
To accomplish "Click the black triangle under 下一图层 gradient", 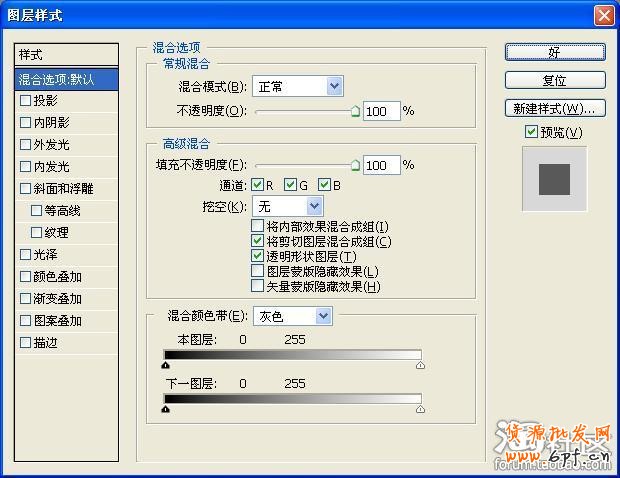I will pyautogui.click(x=166, y=408).
